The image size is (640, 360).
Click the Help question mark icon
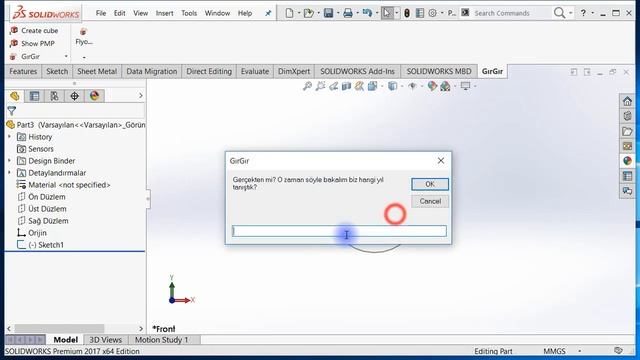point(583,13)
